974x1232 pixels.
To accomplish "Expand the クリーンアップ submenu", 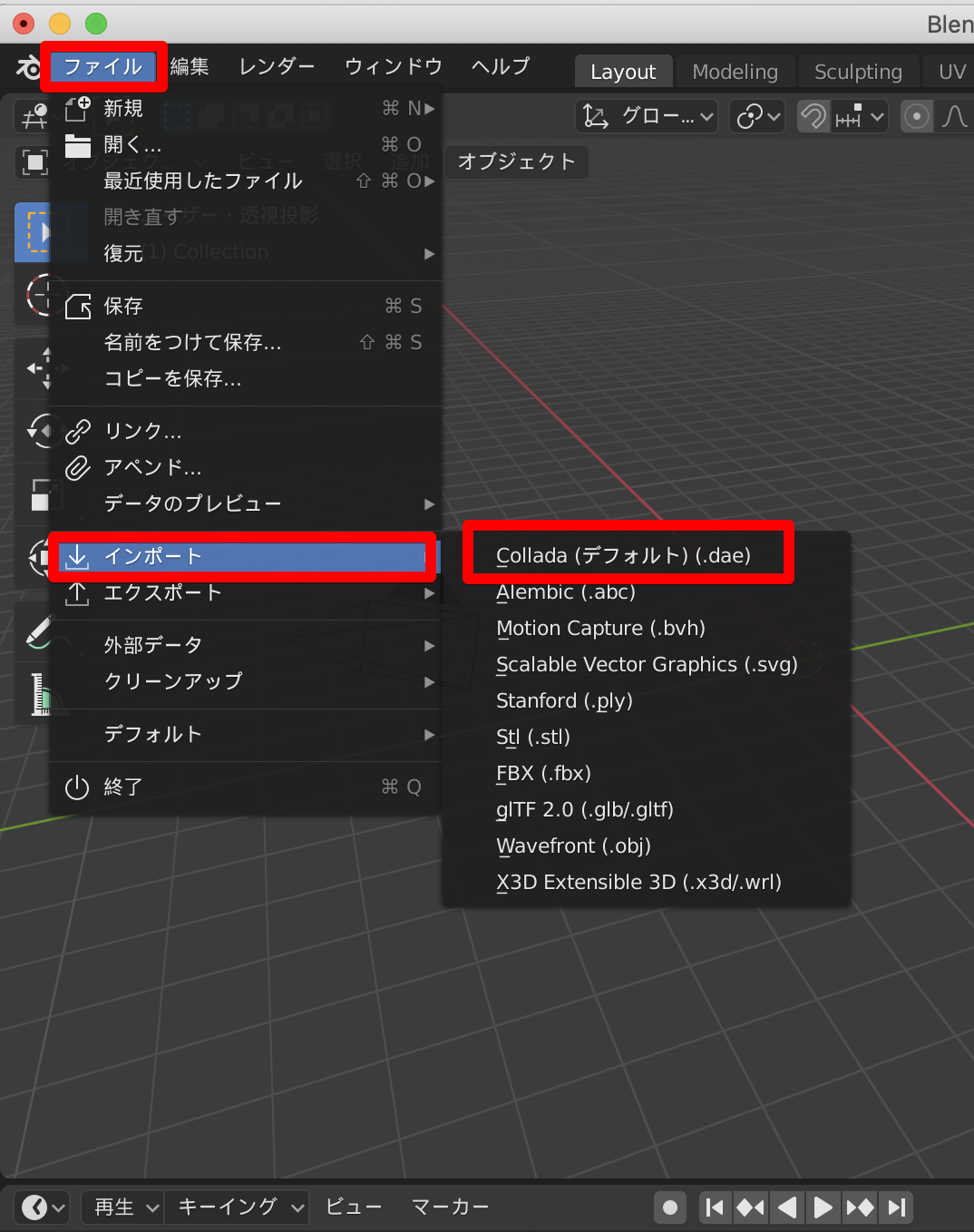I will tap(246, 681).
